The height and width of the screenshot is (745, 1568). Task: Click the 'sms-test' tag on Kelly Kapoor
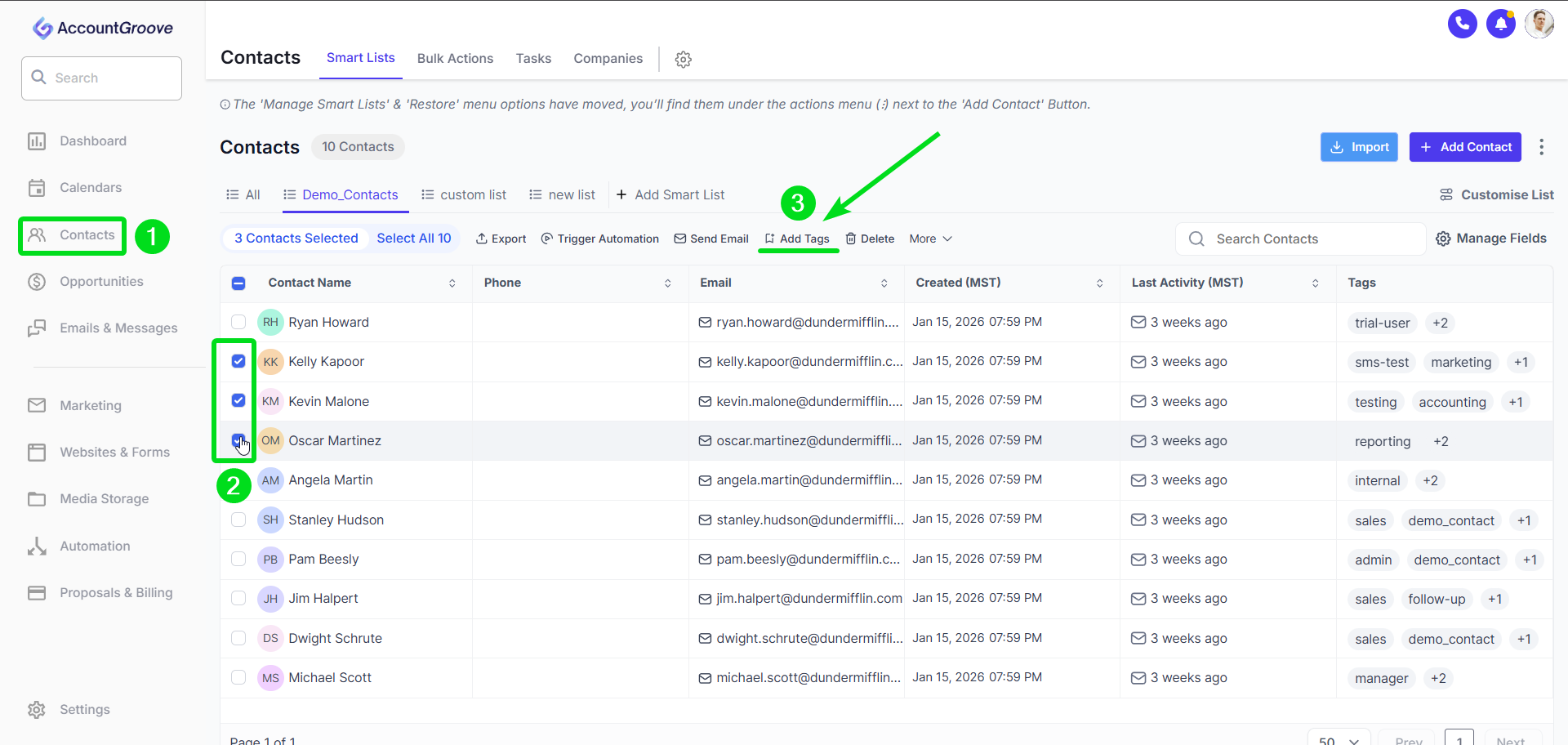tap(1382, 363)
